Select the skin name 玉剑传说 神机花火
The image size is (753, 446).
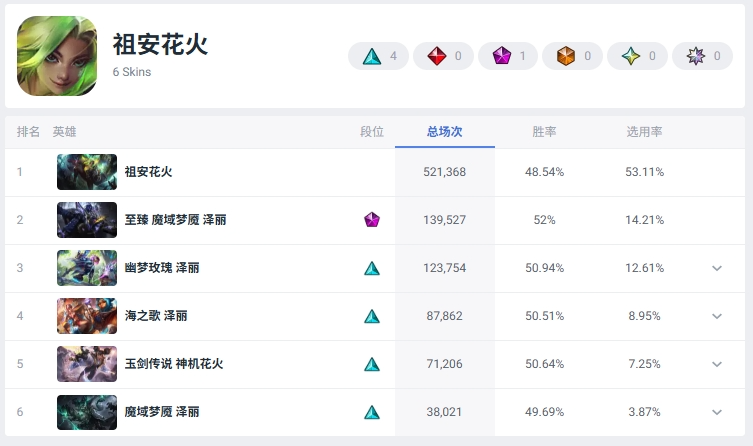(174, 364)
